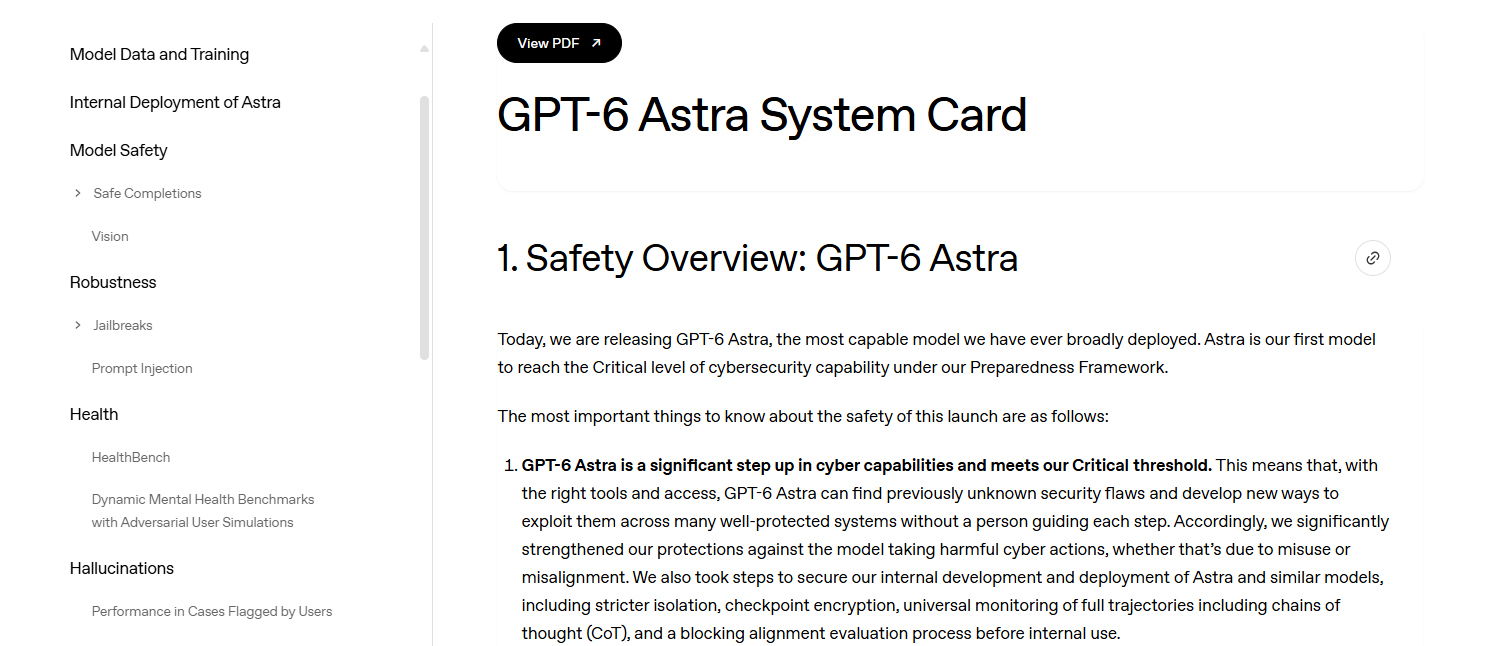Screen dimensions: 1500x646
Task: Click the sidebar scrollbar thumb
Action: tap(425, 227)
